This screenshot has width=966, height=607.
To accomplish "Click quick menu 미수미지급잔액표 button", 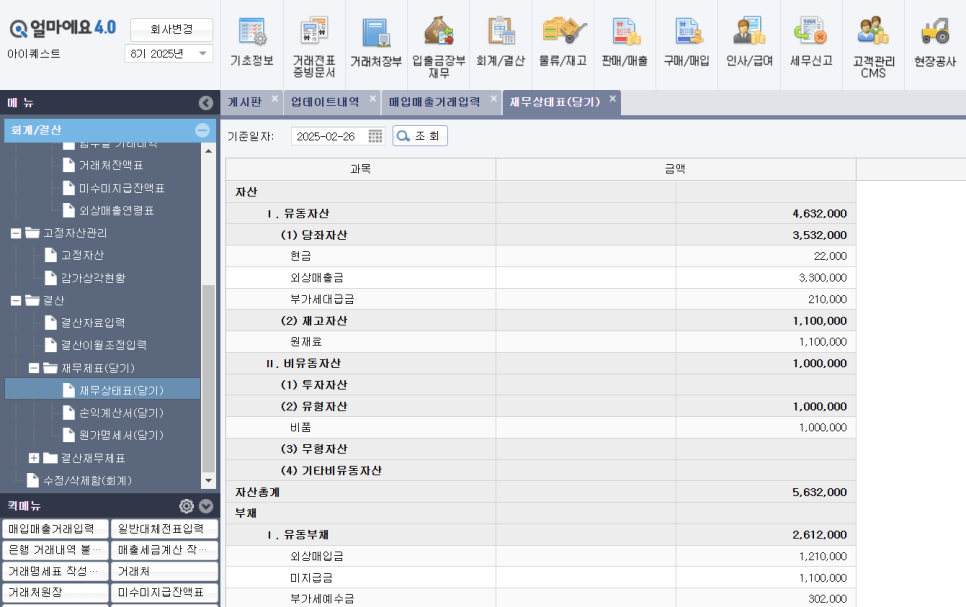I will 164,592.
